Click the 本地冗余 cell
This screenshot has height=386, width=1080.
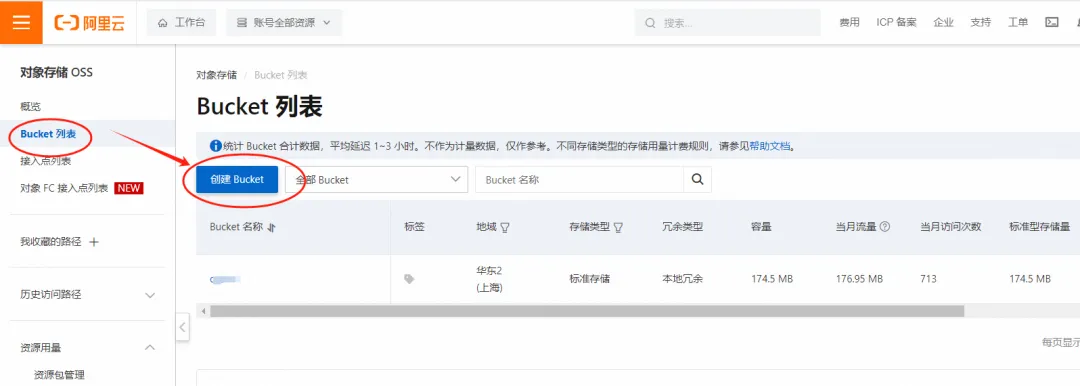tap(683, 279)
